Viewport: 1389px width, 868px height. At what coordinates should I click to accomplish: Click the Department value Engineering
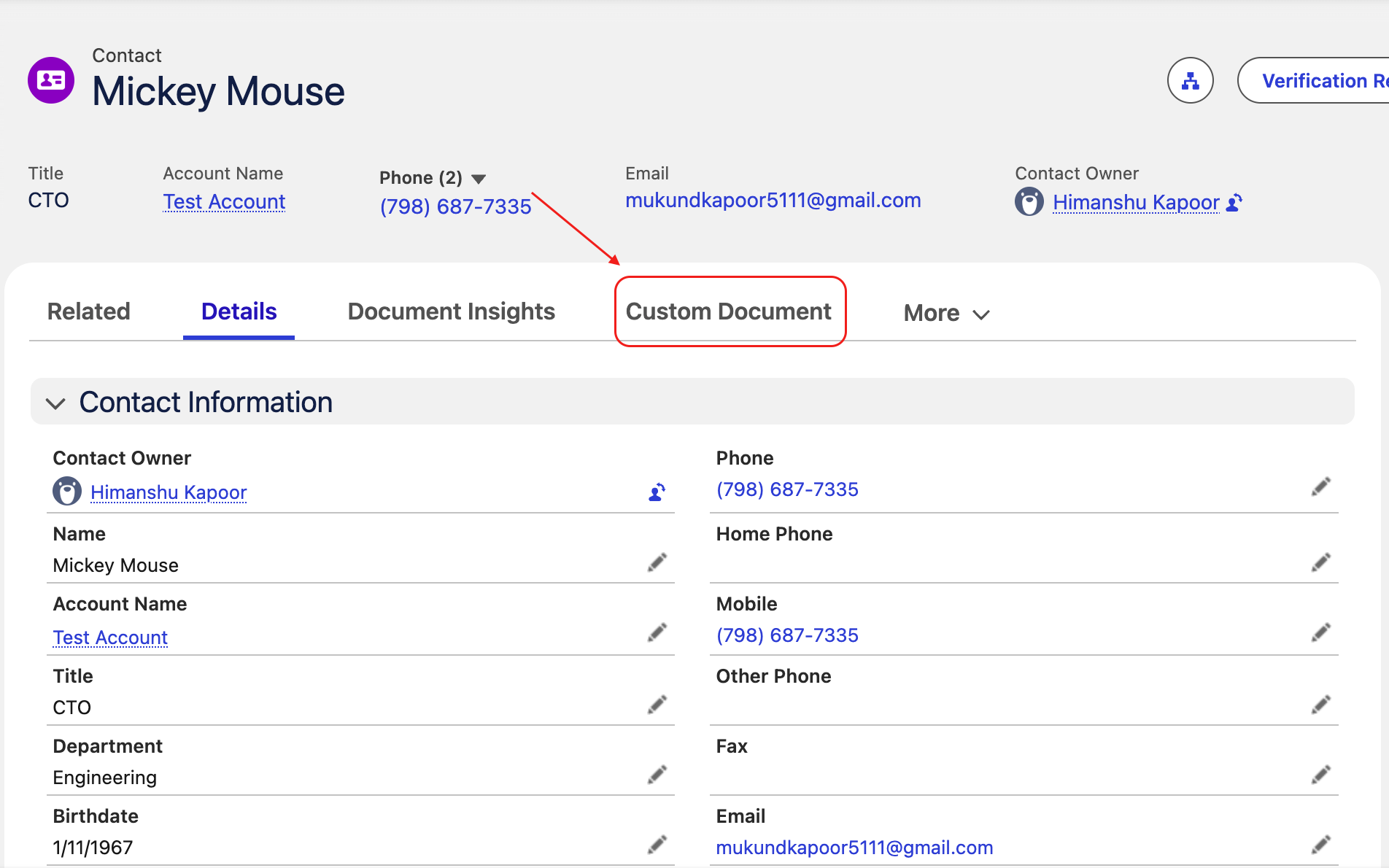(104, 778)
